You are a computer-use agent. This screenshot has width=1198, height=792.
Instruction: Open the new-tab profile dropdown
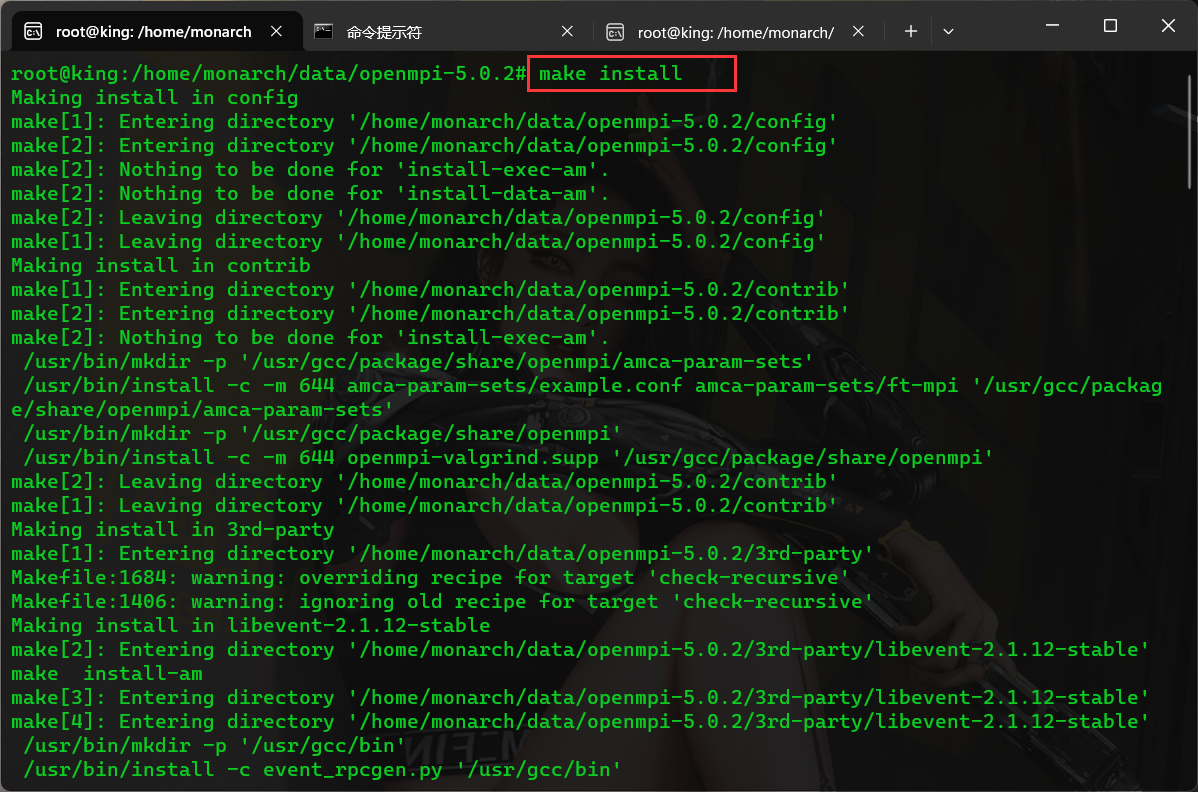(948, 31)
